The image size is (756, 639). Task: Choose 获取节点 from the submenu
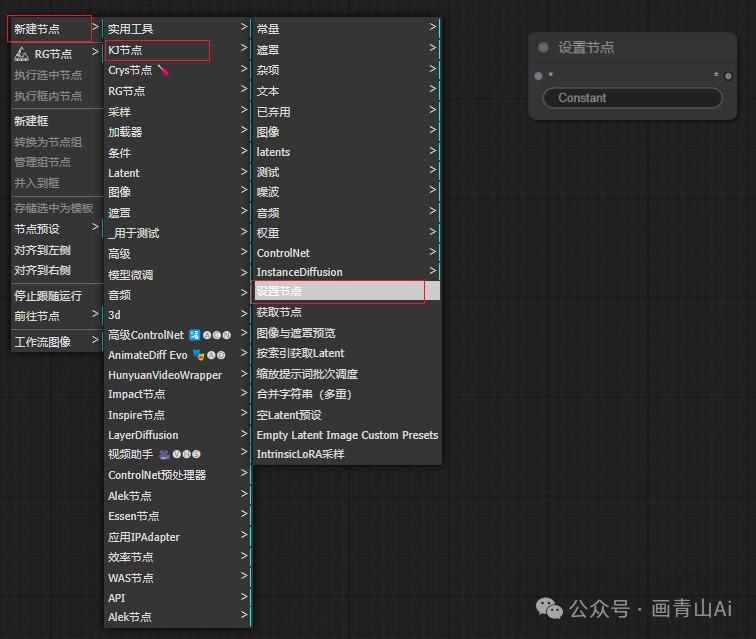pyautogui.click(x=345, y=313)
